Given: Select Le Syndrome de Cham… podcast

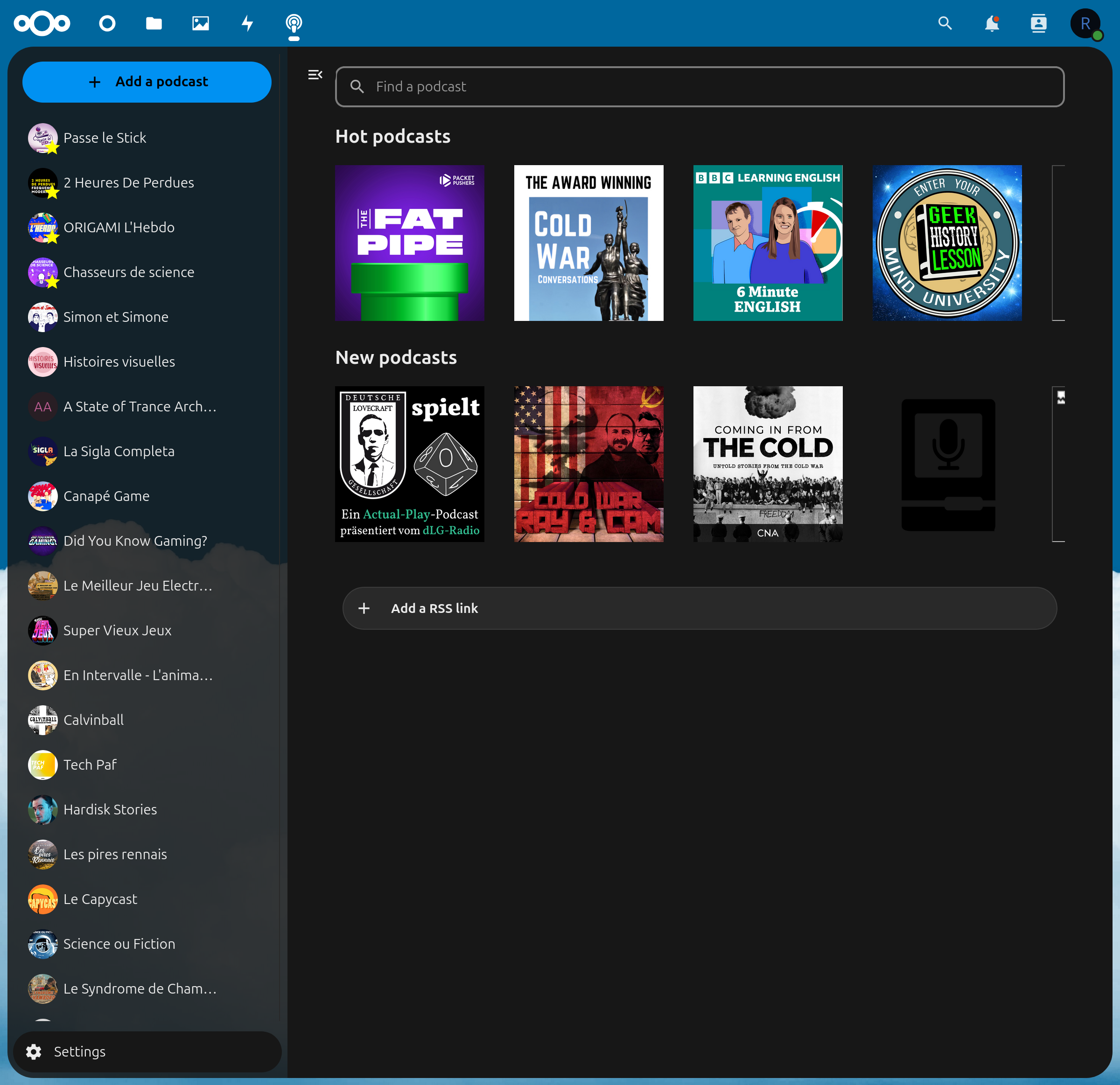Looking at the screenshot, I should pos(147,989).
